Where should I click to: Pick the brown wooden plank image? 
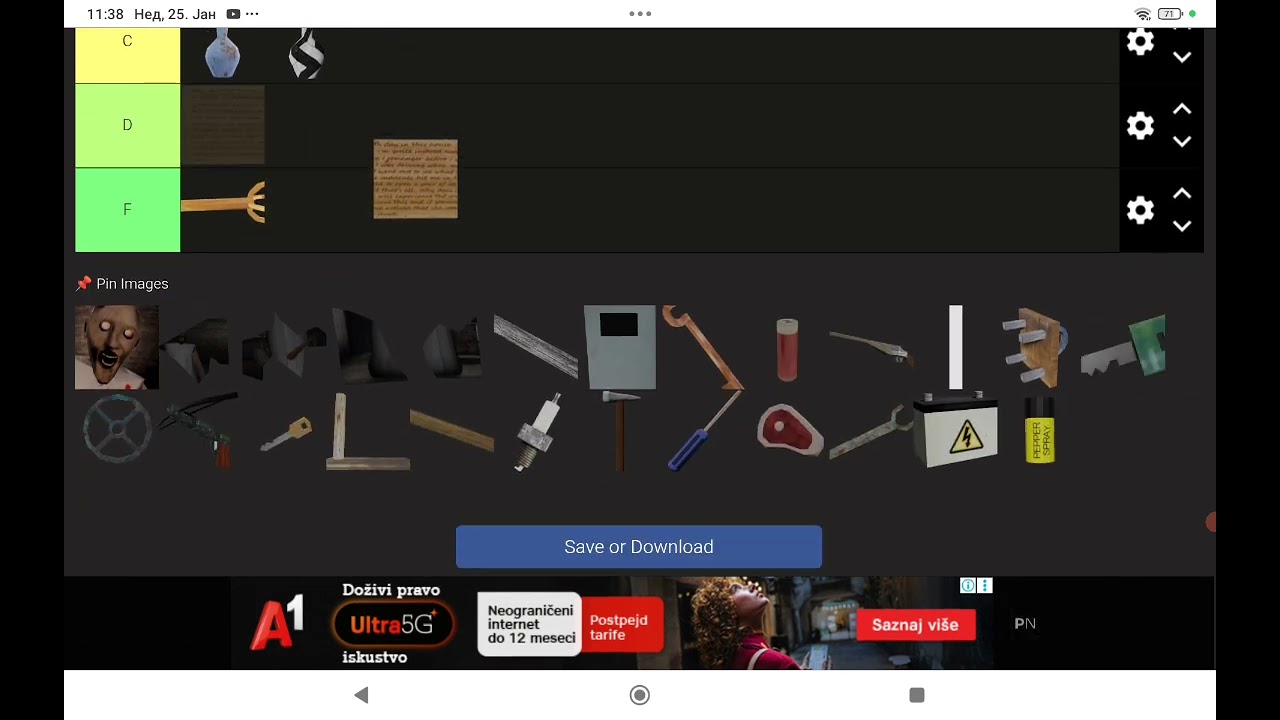(452, 430)
